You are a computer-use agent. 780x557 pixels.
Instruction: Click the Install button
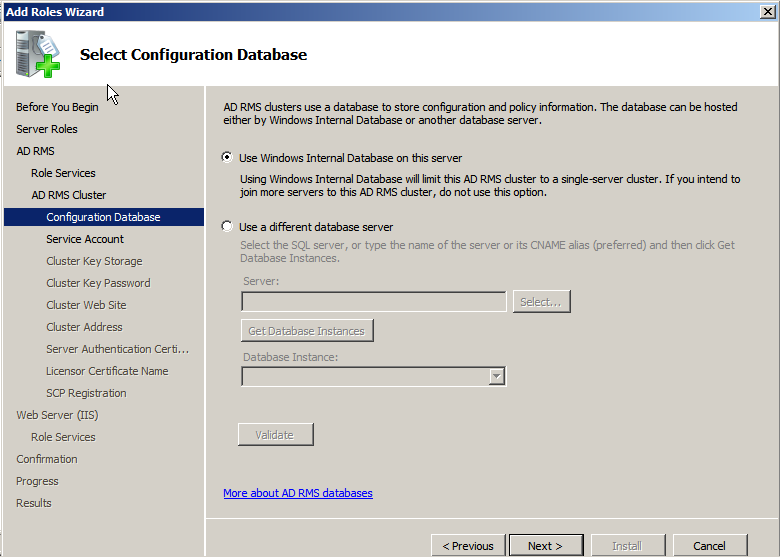628,546
